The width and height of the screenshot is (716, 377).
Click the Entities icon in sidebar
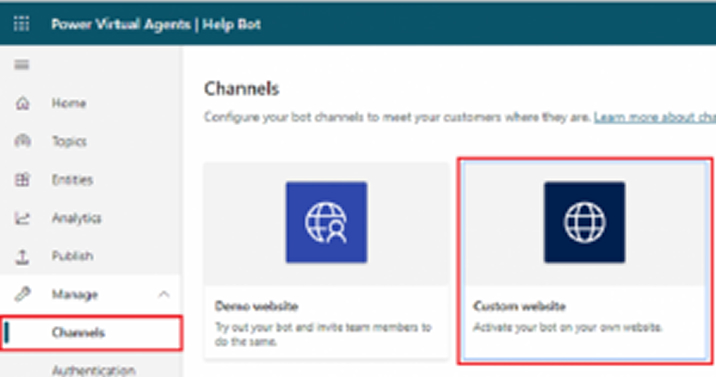tap(22, 180)
